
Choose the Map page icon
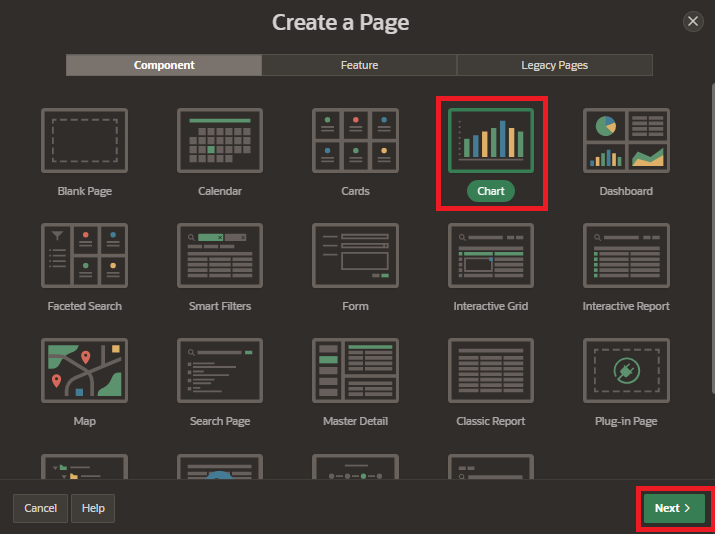pyautogui.click(x=84, y=371)
